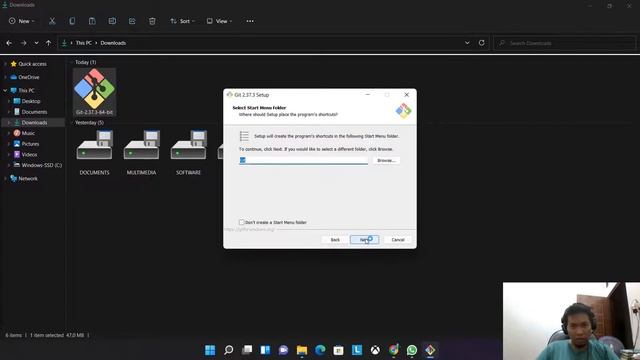Click the Search Downloads box

(565, 43)
